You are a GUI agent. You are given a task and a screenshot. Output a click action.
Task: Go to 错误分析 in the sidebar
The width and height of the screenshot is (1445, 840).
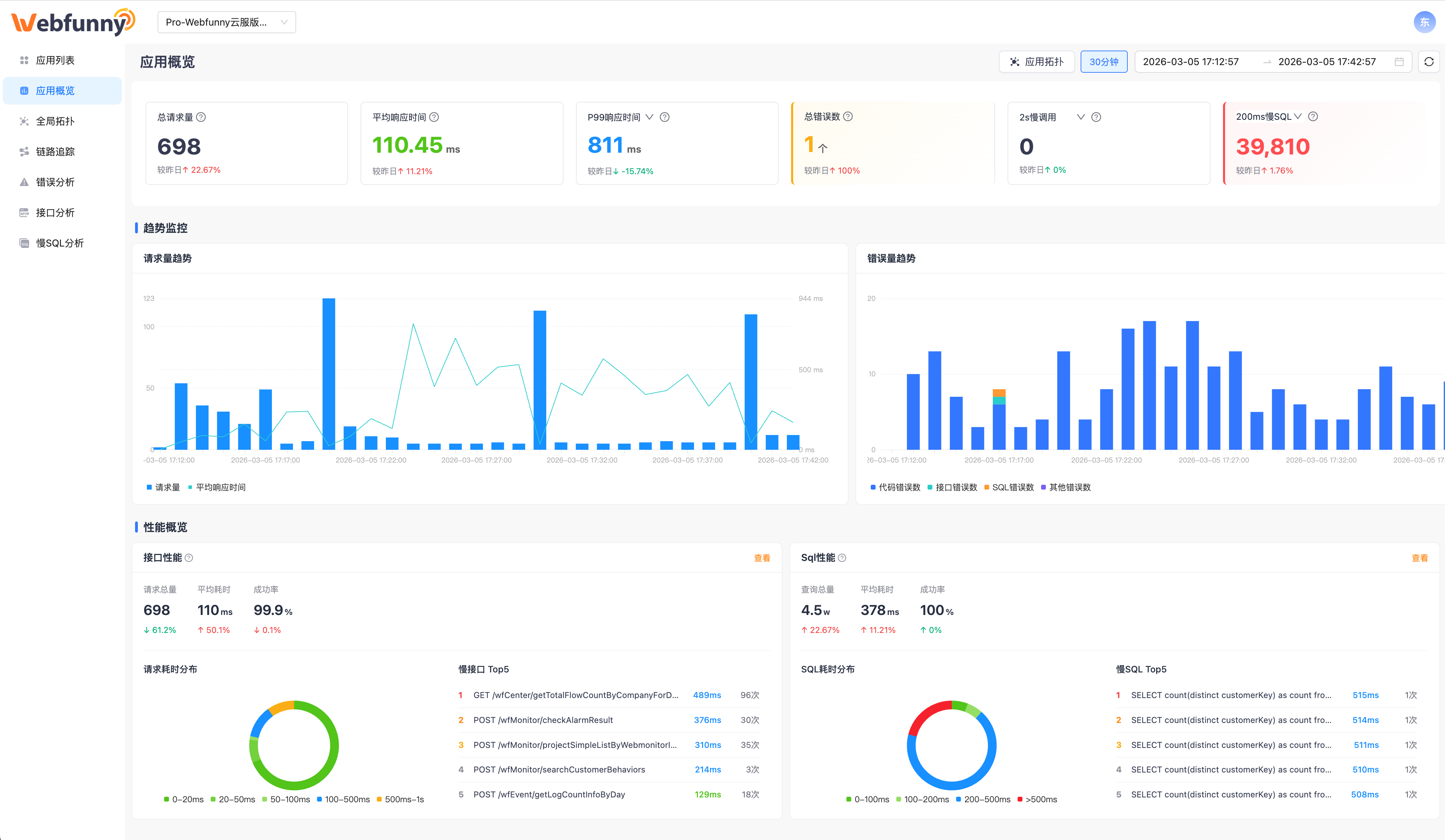pyautogui.click(x=55, y=182)
